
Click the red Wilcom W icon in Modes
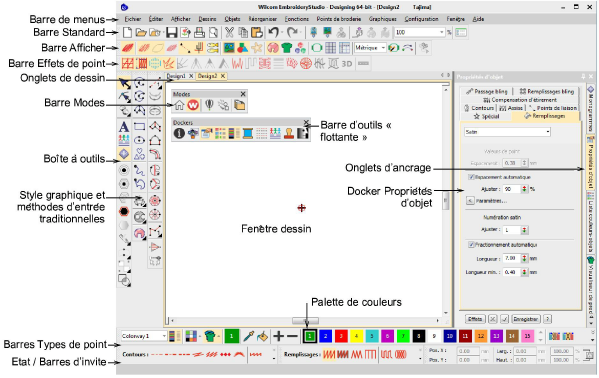[x=193, y=105]
